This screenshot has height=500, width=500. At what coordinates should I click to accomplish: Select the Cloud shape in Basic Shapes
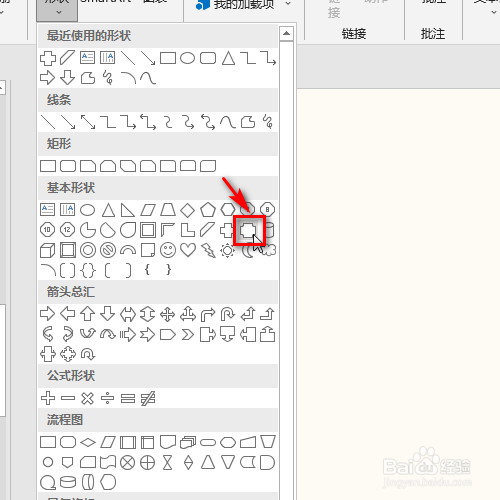pos(269,250)
